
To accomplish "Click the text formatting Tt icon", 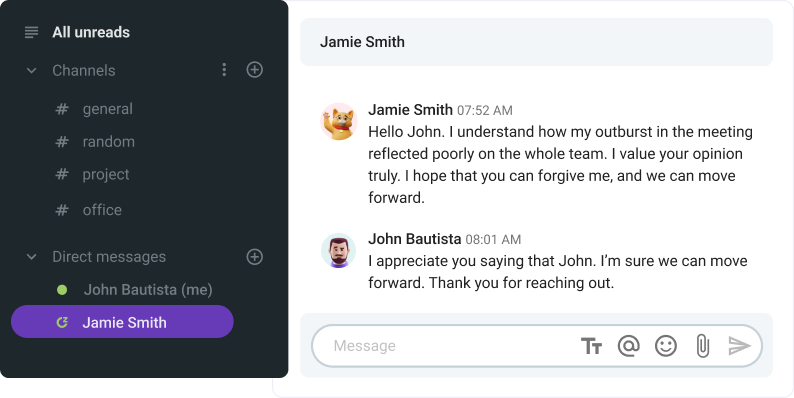I will 591,346.
